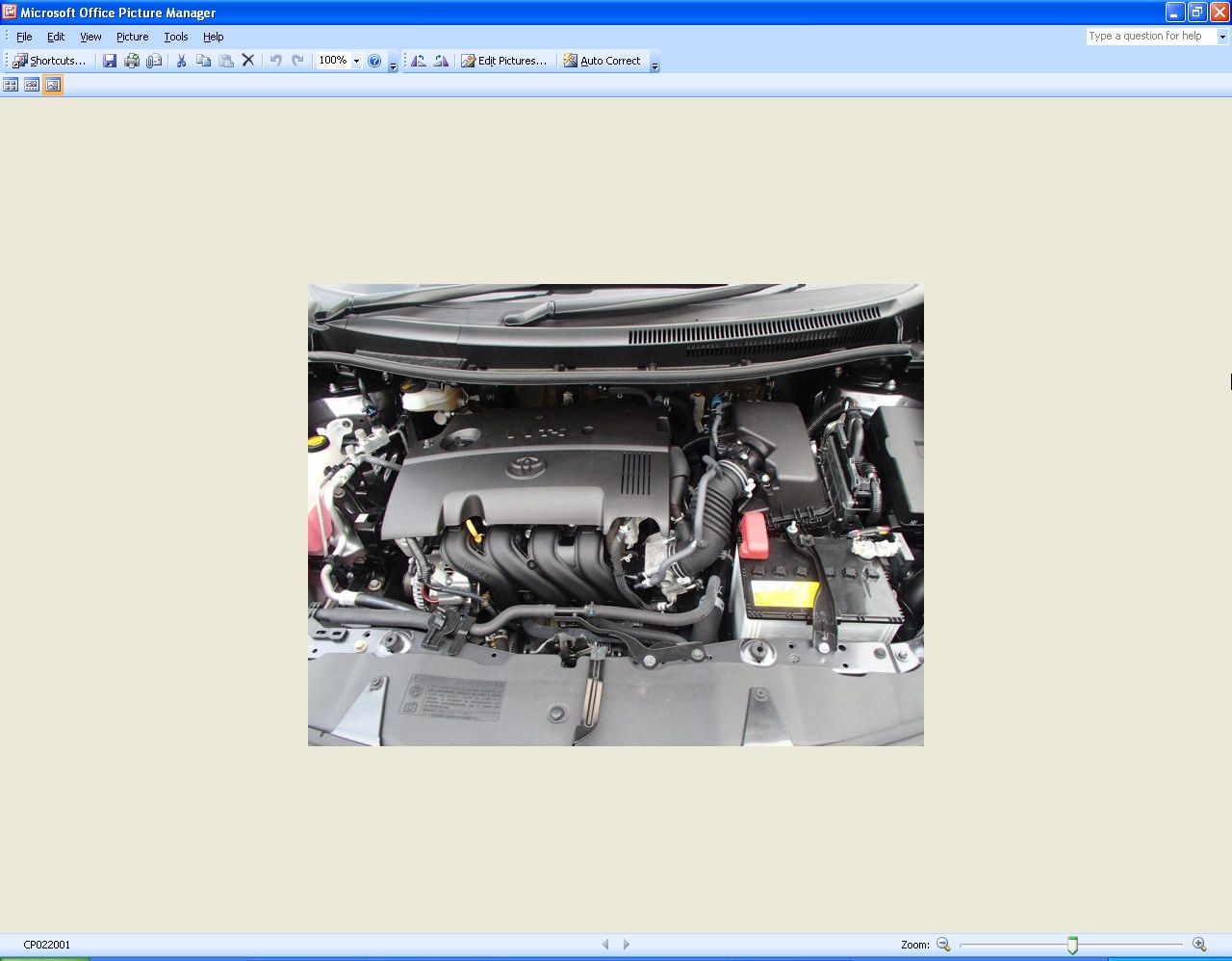The width and height of the screenshot is (1232, 961).
Task: Click the Delete X icon
Action: [248, 61]
